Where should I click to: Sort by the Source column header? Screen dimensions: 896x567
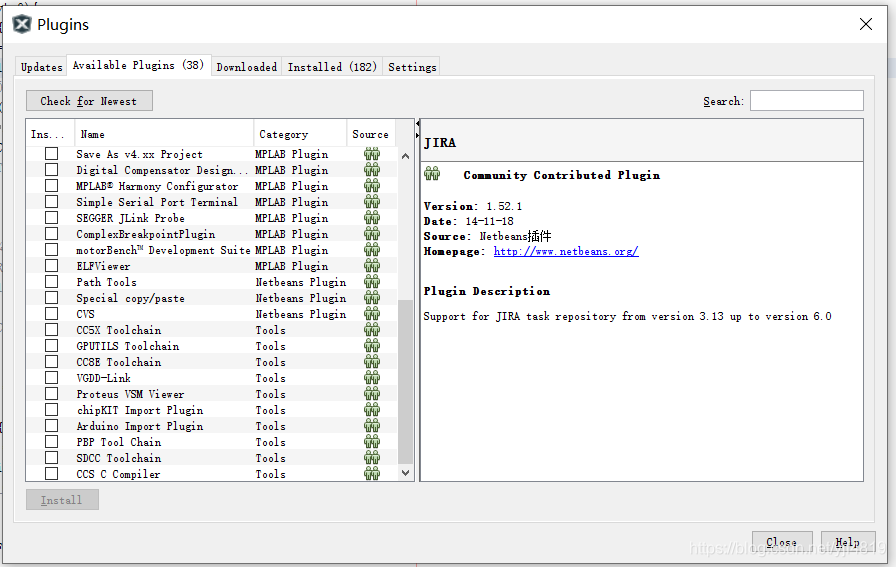[371, 134]
